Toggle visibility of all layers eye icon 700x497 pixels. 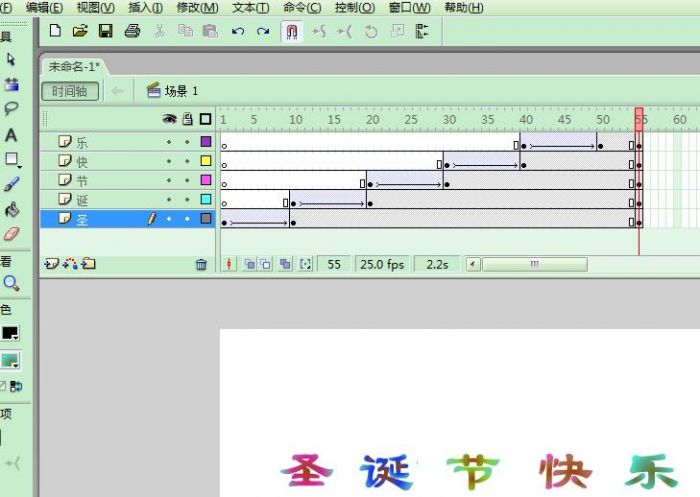169,119
